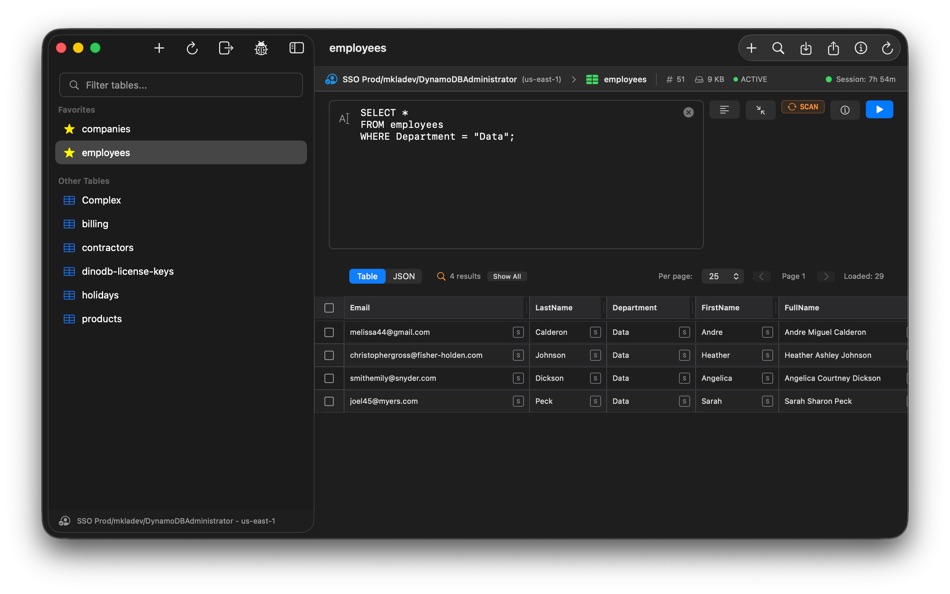Open the search icon in the top toolbar
Viewport: 950px width, 594px height.
(x=778, y=47)
